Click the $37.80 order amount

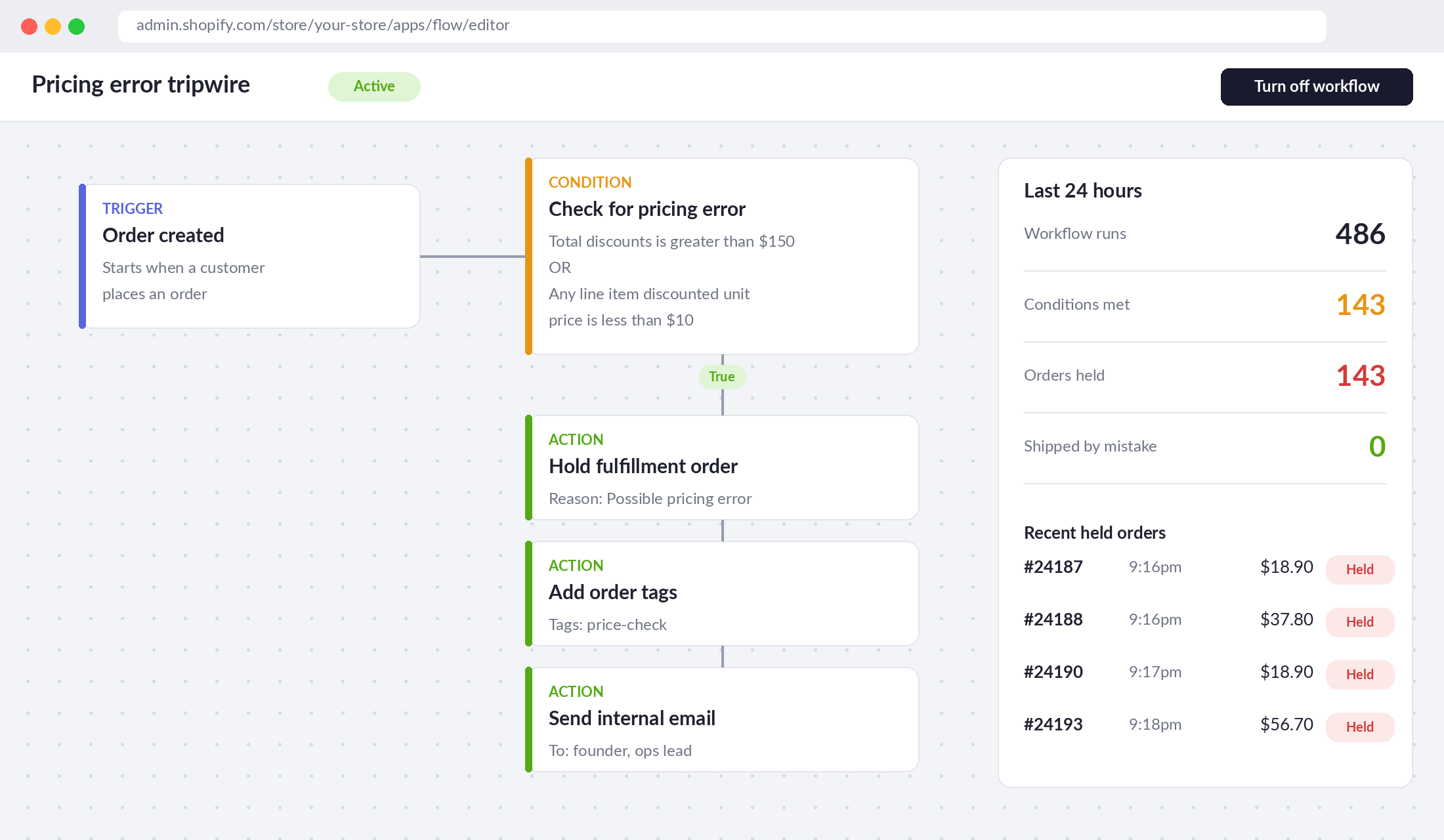[x=1286, y=619]
